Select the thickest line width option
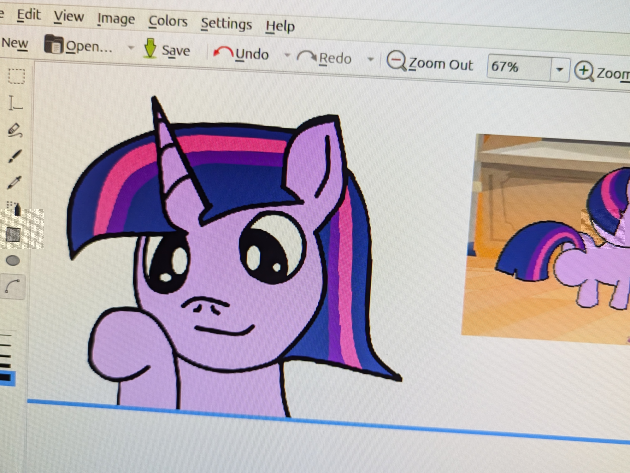The height and width of the screenshot is (473, 630). [6, 378]
